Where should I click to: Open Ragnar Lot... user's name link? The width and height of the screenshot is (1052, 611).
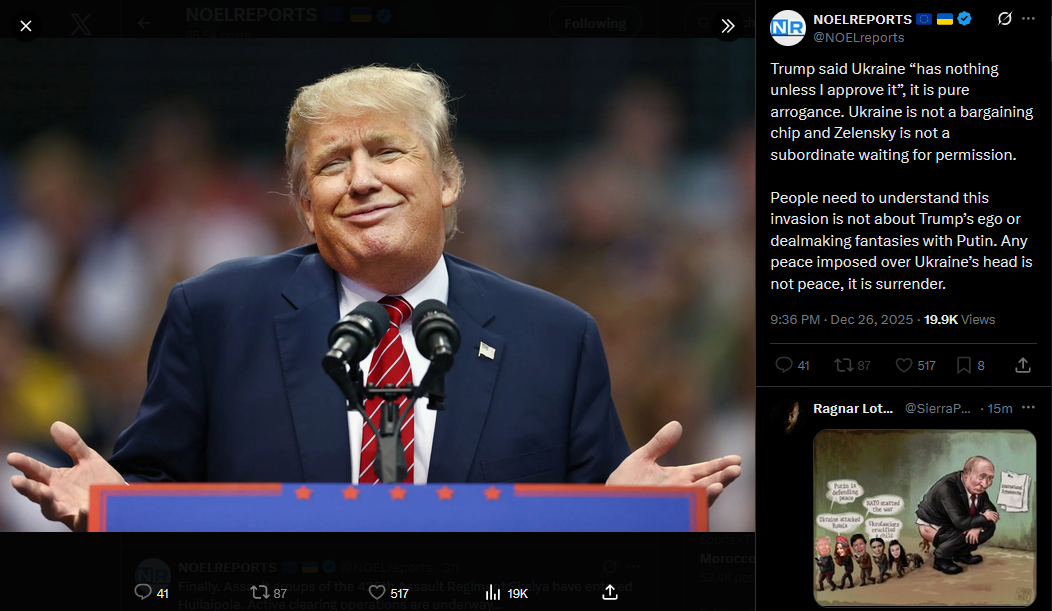coord(853,408)
